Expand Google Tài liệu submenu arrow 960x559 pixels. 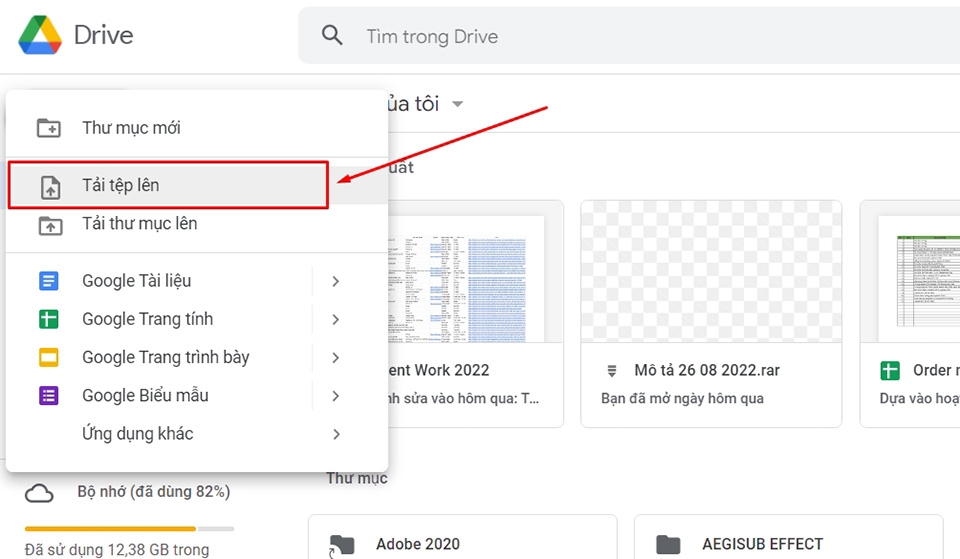pyautogui.click(x=336, y=281)
